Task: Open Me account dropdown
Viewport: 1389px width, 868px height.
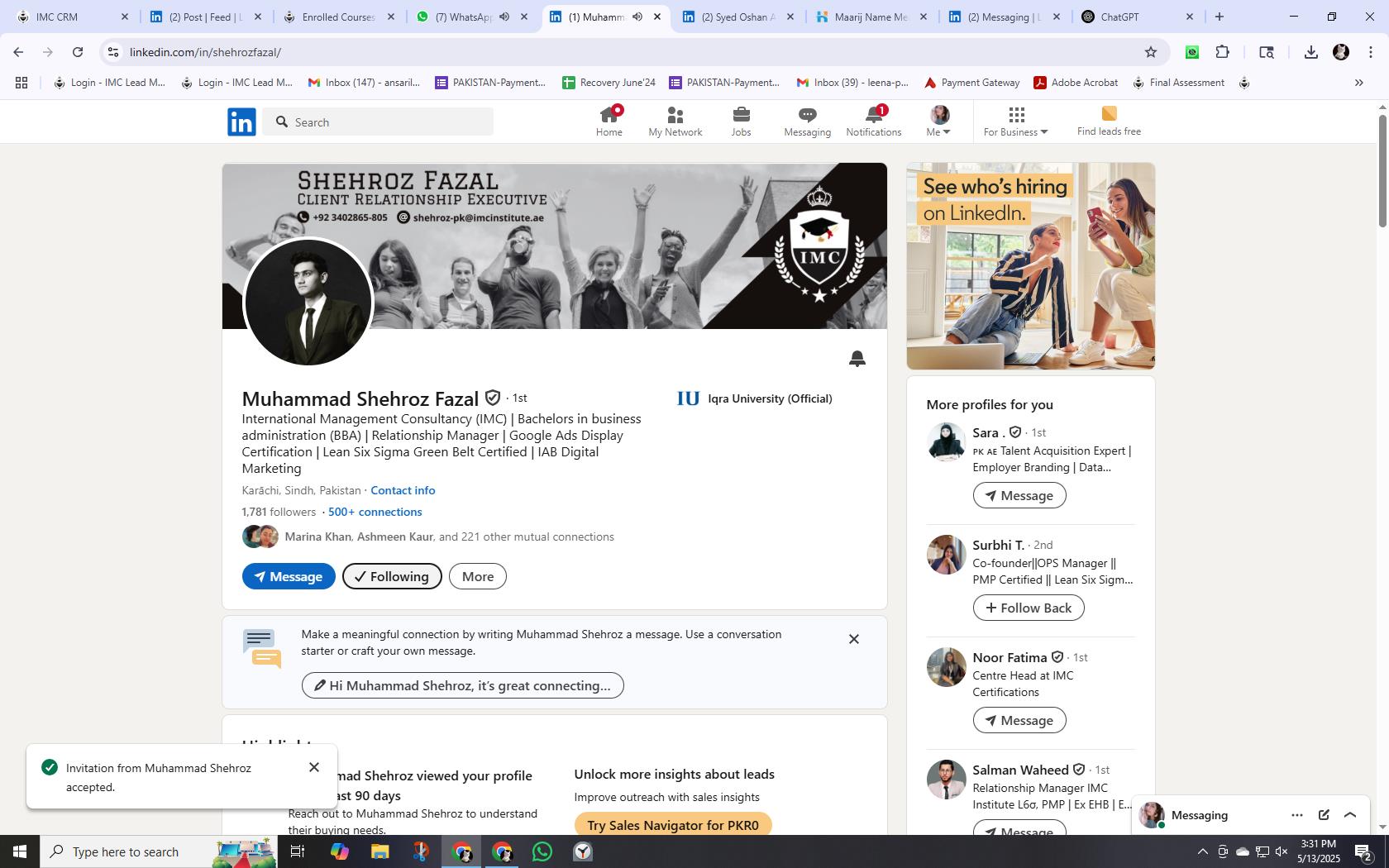Action: point(939,122)
